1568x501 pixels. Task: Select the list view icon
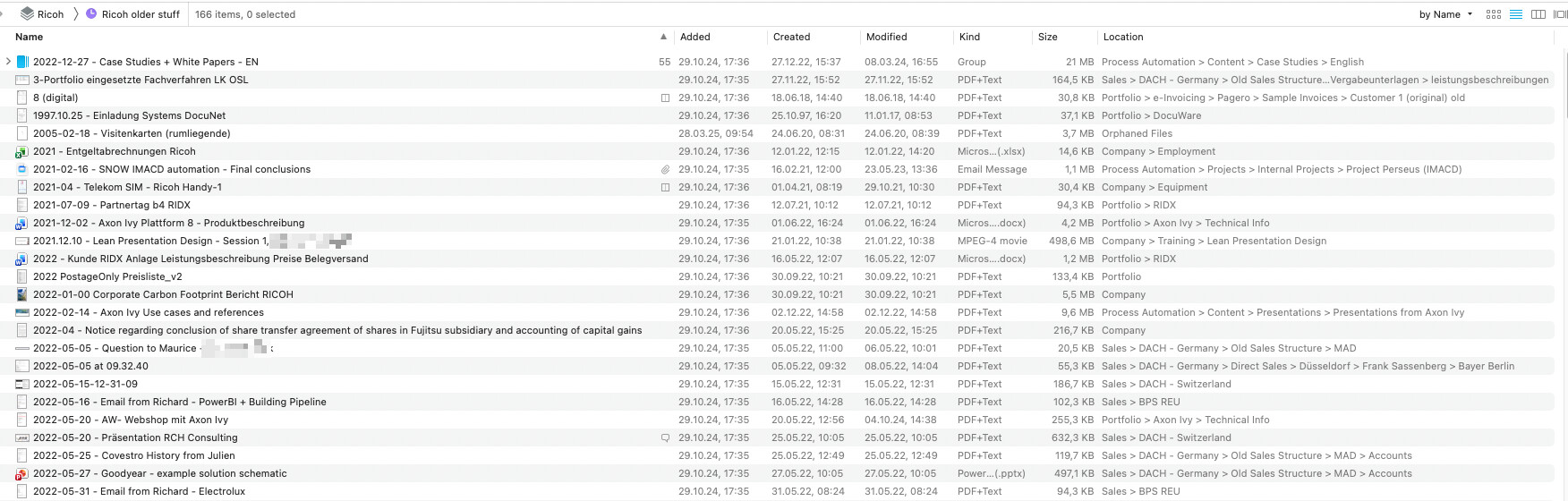(1516, 14)
